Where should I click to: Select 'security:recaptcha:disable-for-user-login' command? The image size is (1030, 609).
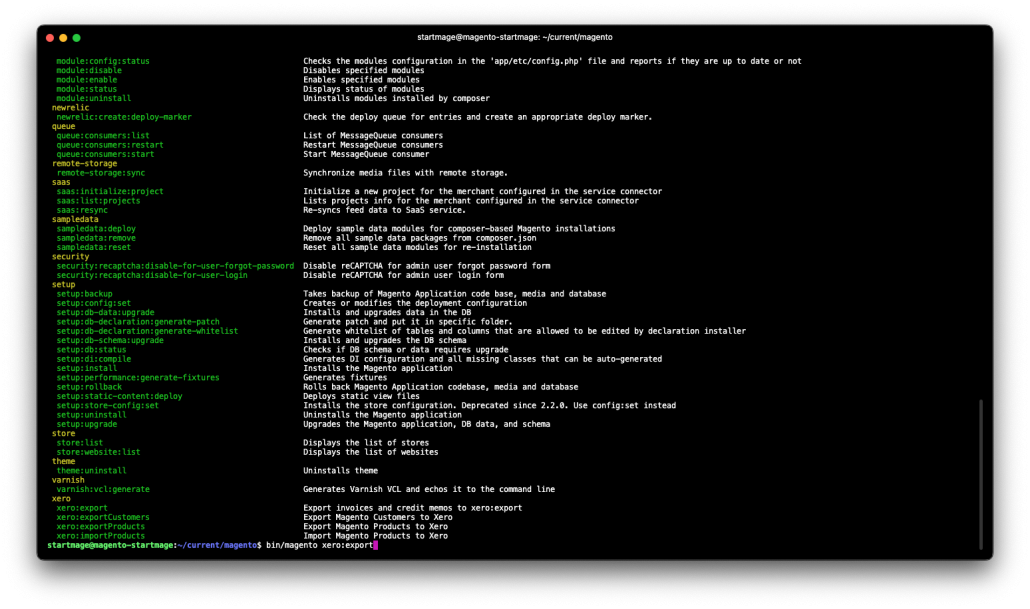pyautogui.click(x=152, y=275)
